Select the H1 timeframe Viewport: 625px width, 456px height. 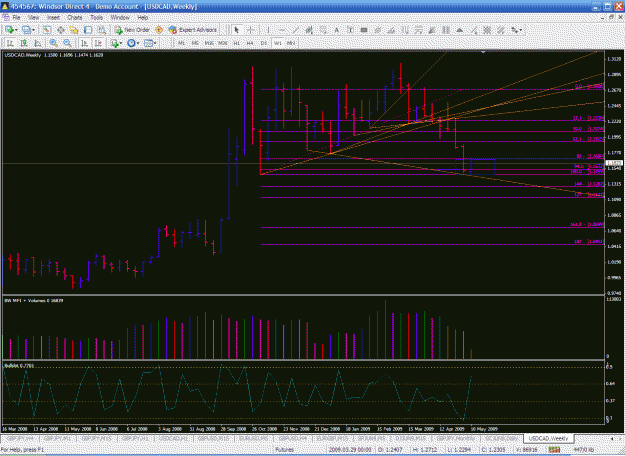(236, 43)
